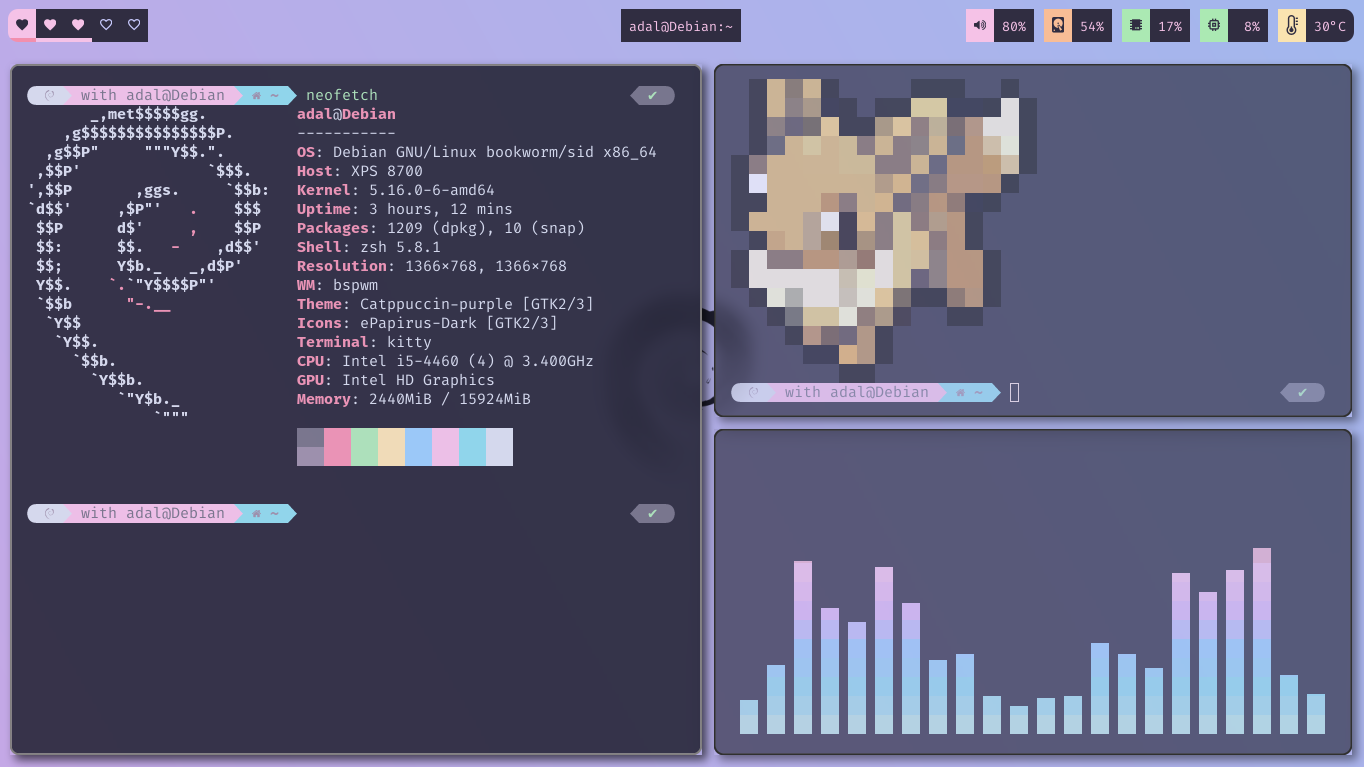Open the fourth outlined heart workspace

click(x=106, y=25)
